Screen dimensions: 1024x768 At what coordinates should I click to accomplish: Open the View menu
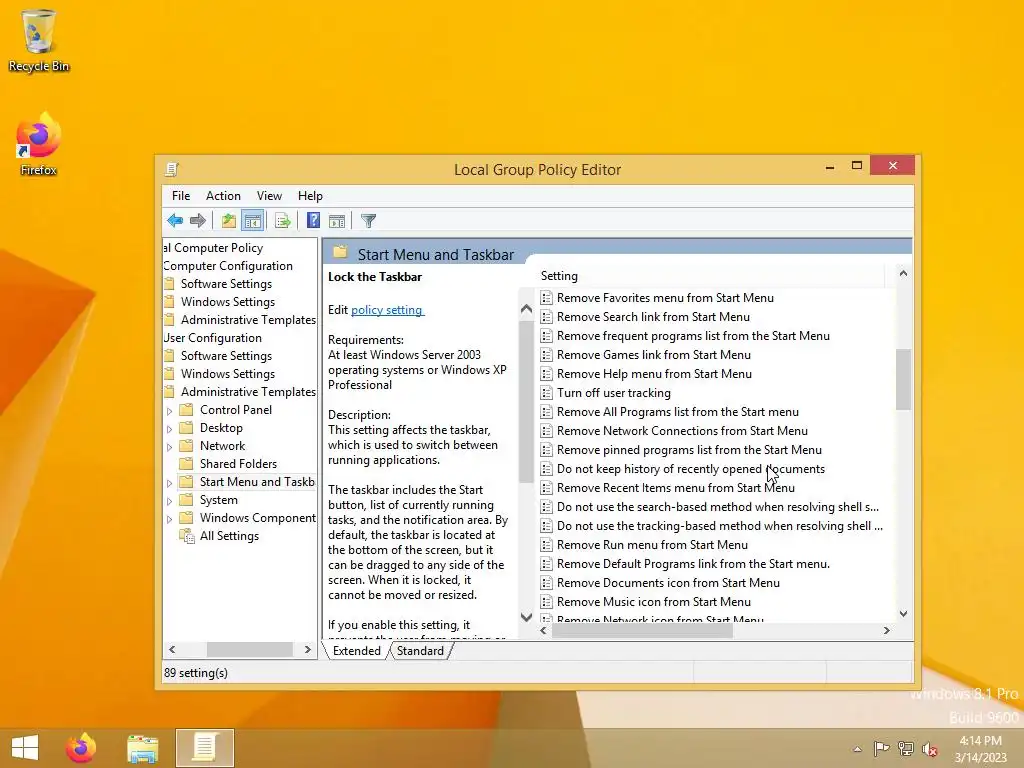[x=269, y=196]
